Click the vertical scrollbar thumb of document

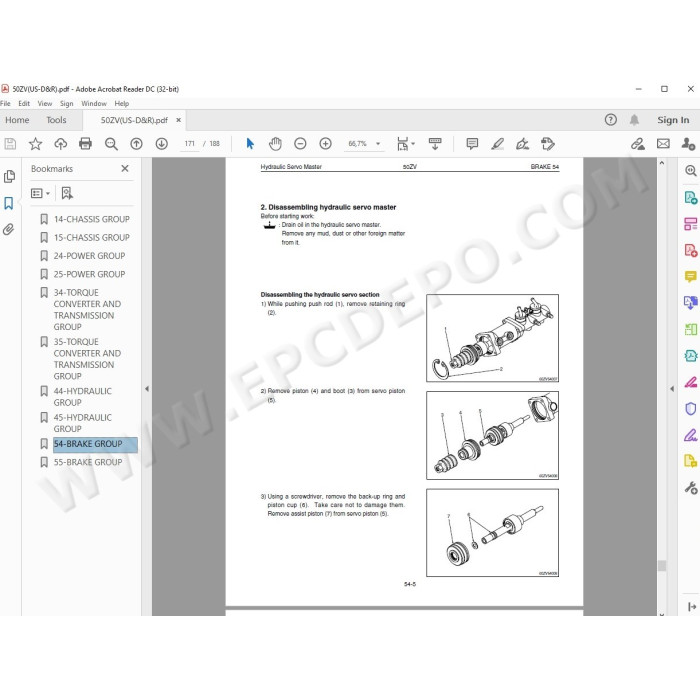point(662,566)
